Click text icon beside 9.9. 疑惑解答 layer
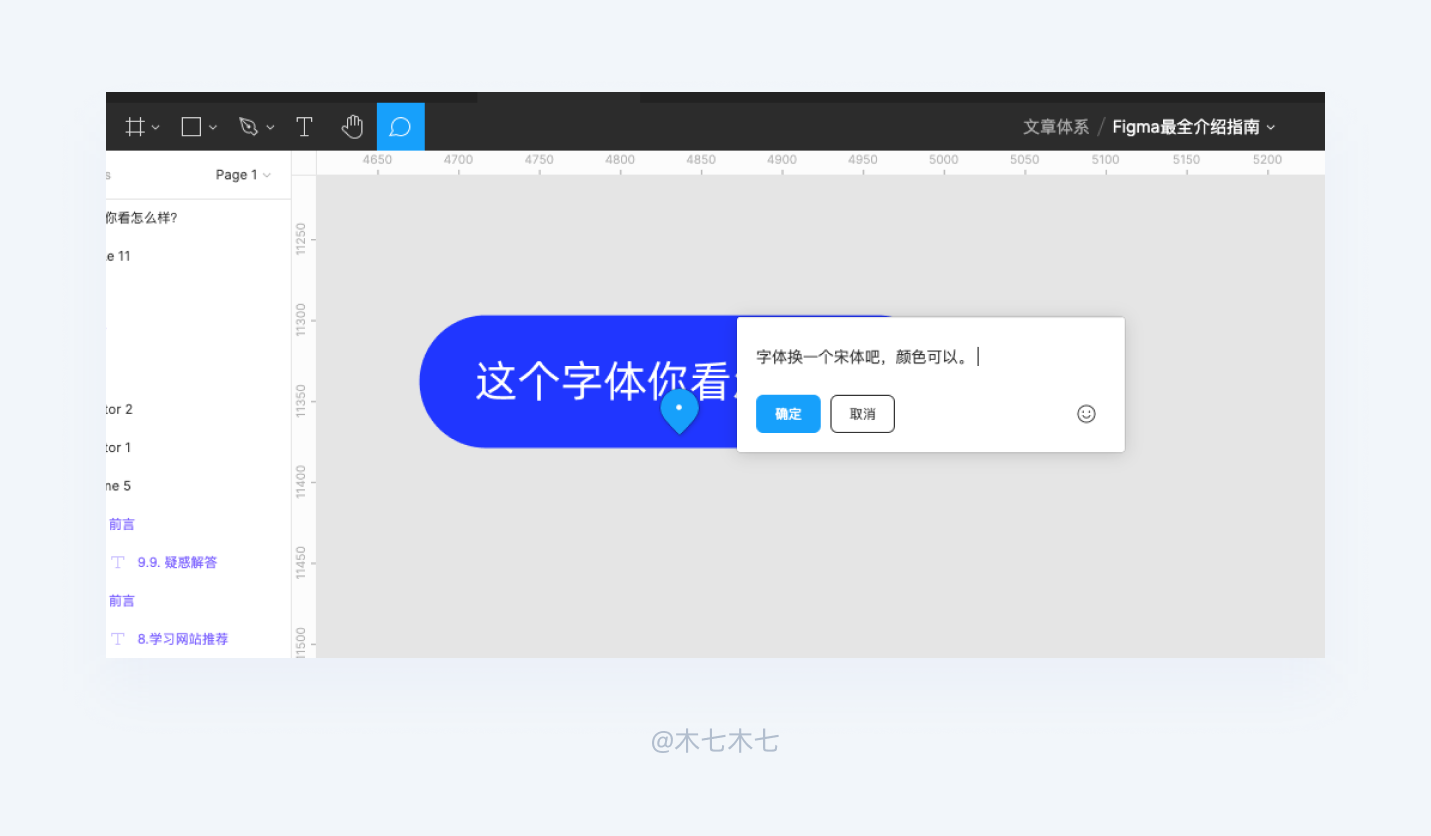 click(118, 562)
